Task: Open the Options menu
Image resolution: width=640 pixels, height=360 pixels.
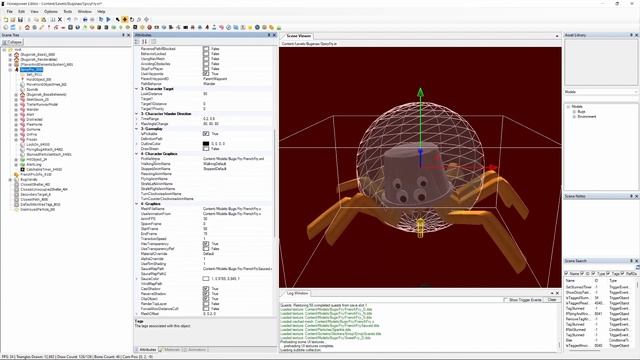Action: click(51, 11)
